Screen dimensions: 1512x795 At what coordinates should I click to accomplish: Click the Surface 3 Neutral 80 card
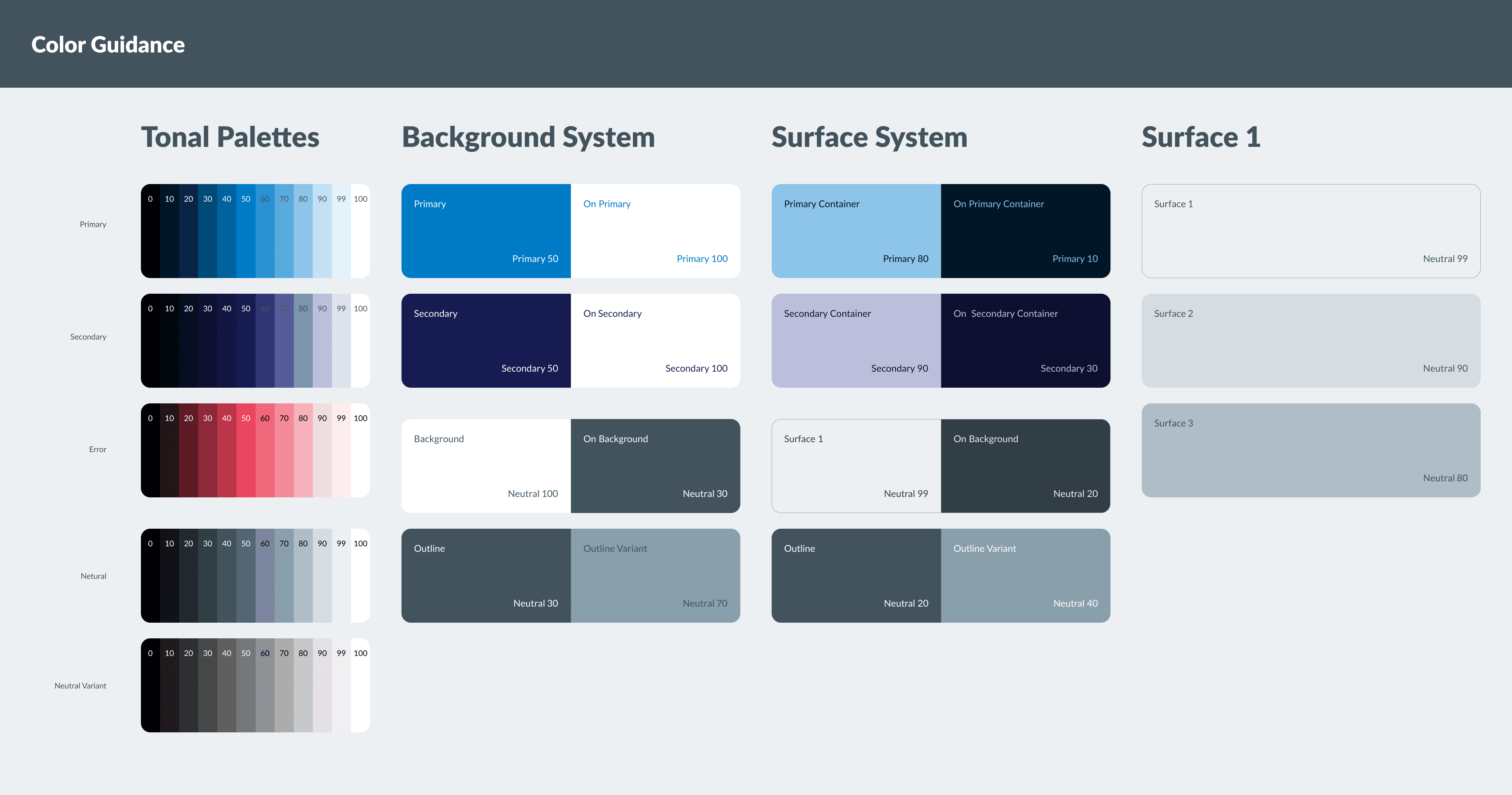[x=1310, y=450]
